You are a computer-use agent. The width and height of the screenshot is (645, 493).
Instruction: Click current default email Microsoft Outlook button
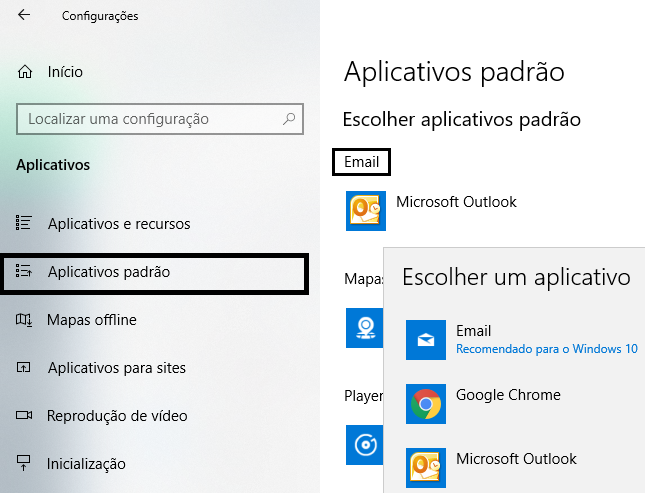pyautogui.click(x=431, y=211)
